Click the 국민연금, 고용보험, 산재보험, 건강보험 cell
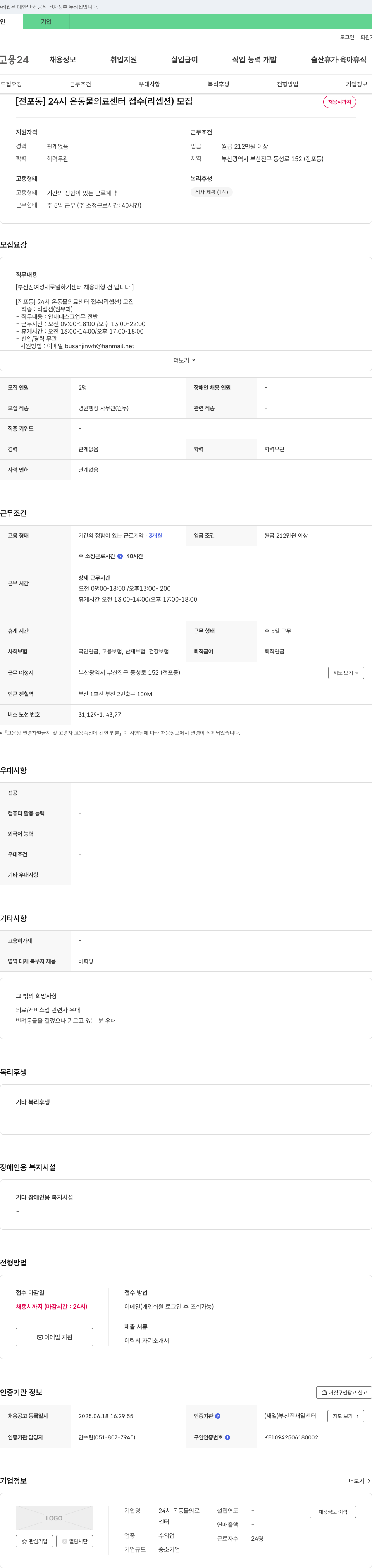 124,651
